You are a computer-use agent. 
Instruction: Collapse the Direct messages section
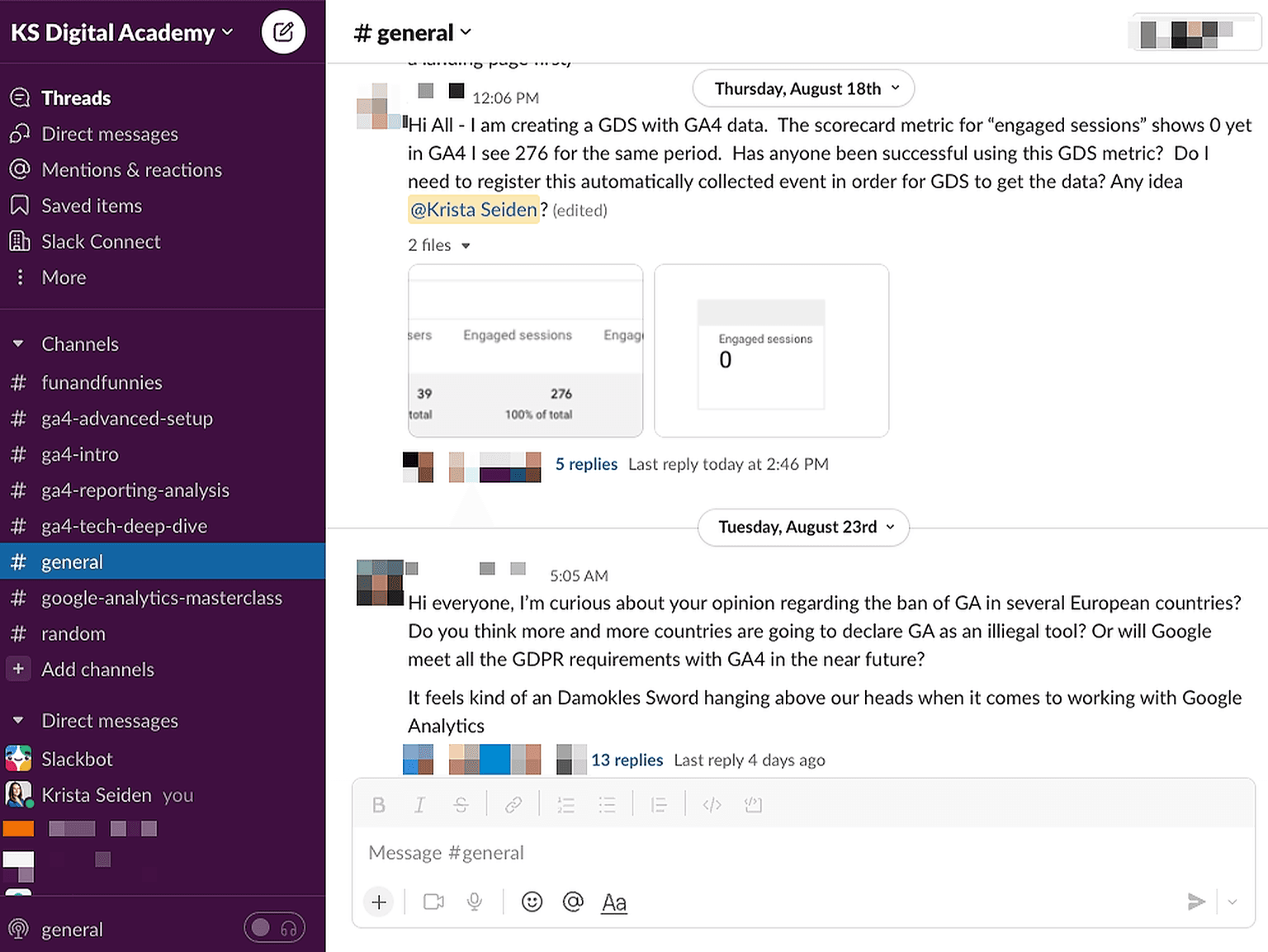(18, 720)
